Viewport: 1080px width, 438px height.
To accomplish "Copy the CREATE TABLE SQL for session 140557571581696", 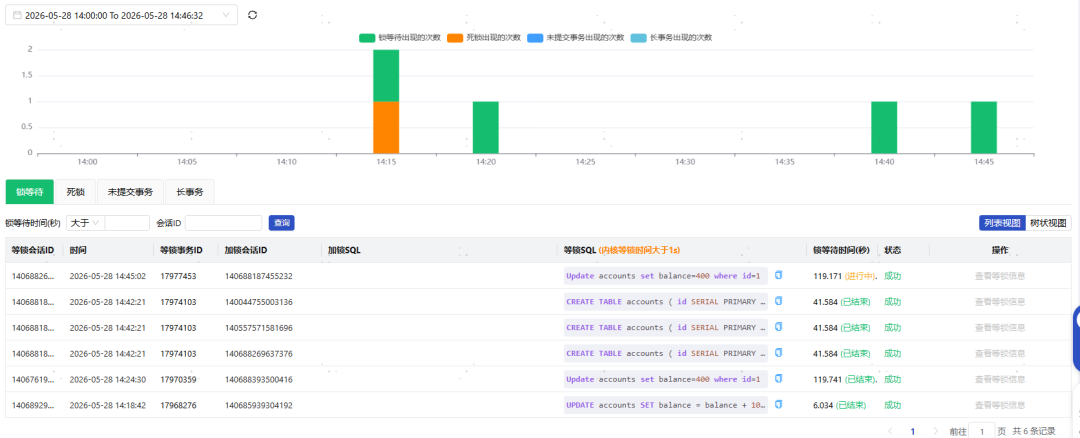I will [779, 327].
